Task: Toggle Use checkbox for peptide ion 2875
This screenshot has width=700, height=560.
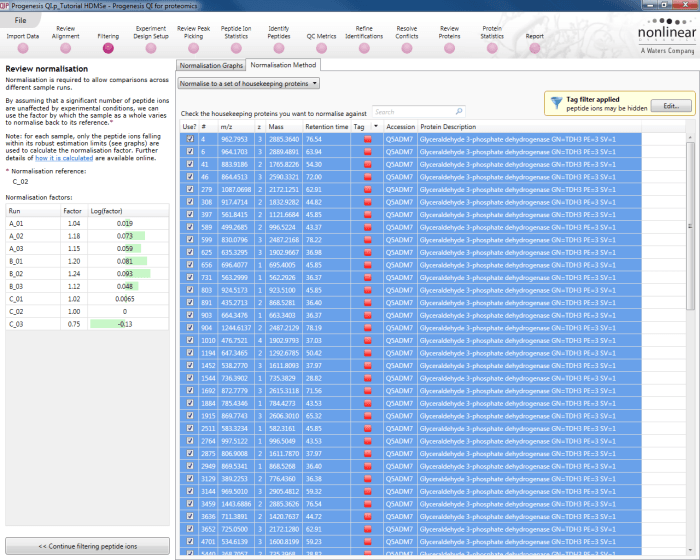Action: point(190,453)
